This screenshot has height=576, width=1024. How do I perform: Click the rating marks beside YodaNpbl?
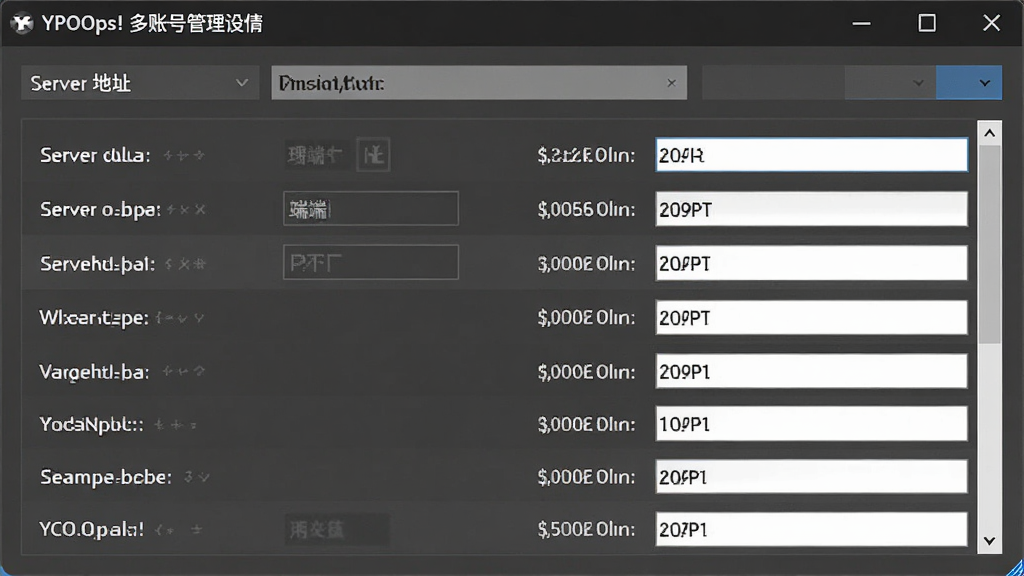175,425
